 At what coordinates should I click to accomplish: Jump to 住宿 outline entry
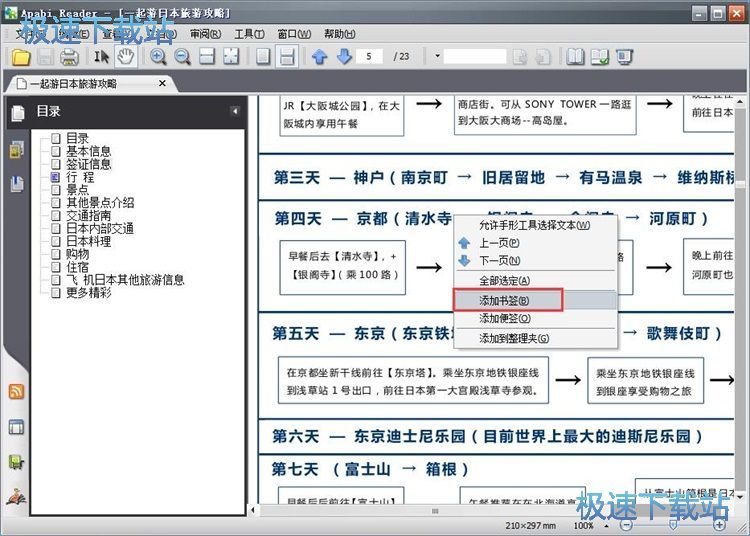(x=77, y=267)
